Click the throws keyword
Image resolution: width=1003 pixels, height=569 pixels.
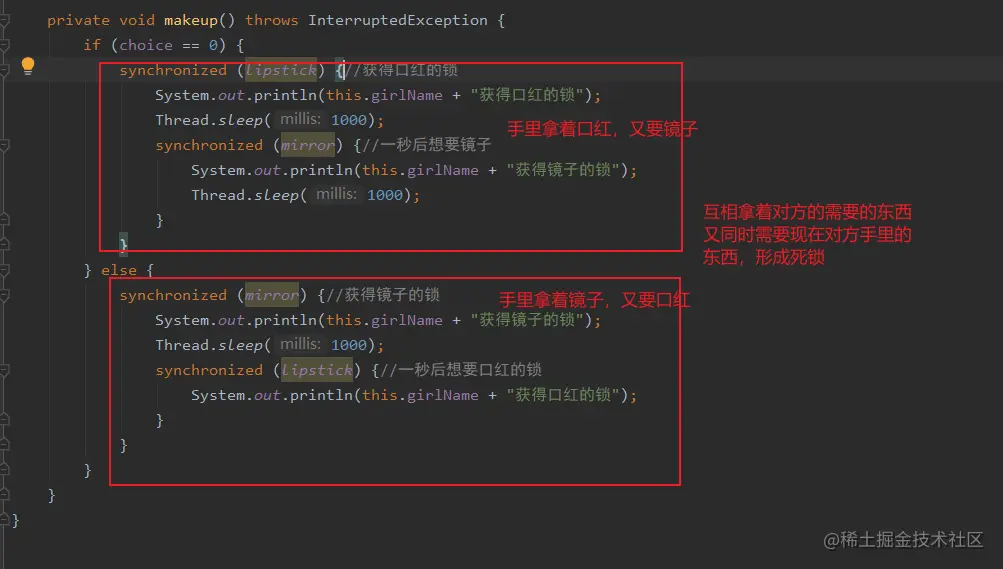coord(272,20)
